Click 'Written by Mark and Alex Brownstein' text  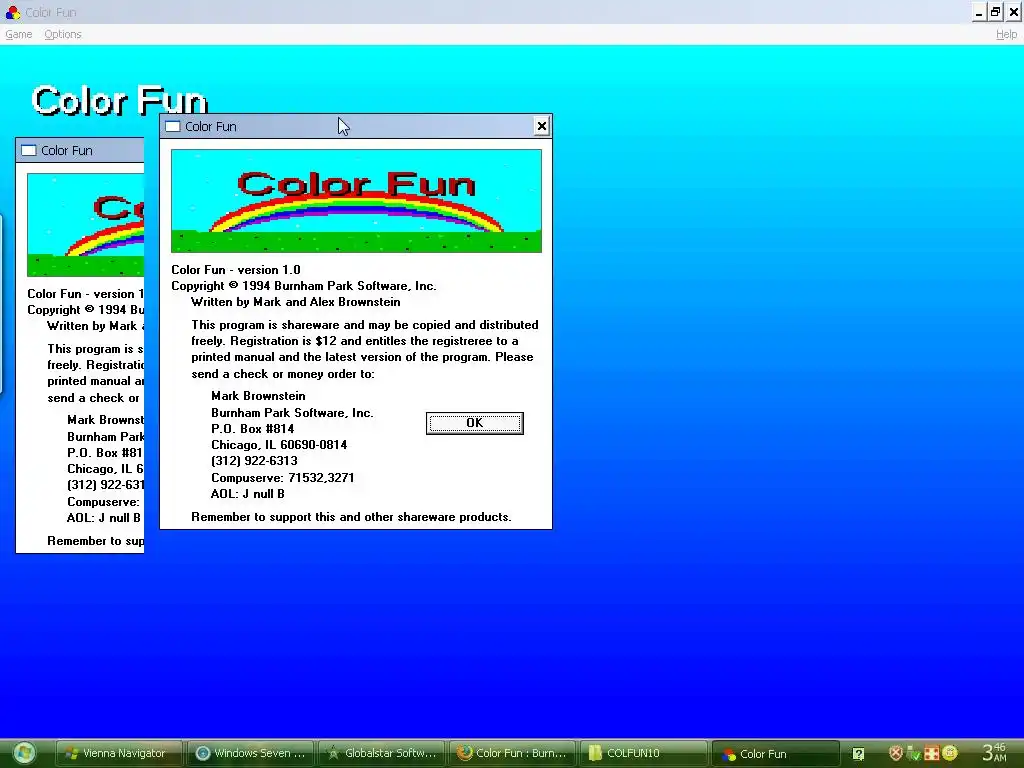[296, 302]
